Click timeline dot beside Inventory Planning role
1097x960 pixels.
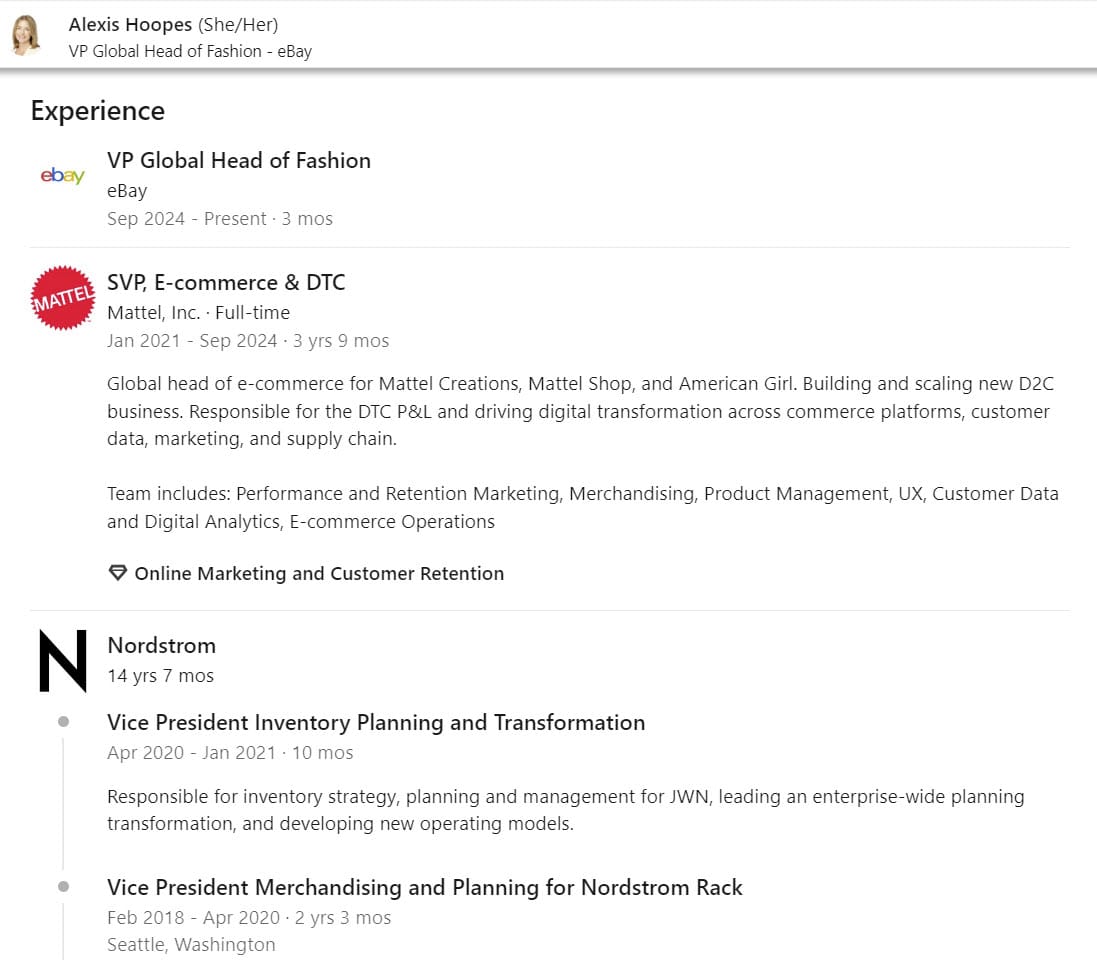point(64,721)
